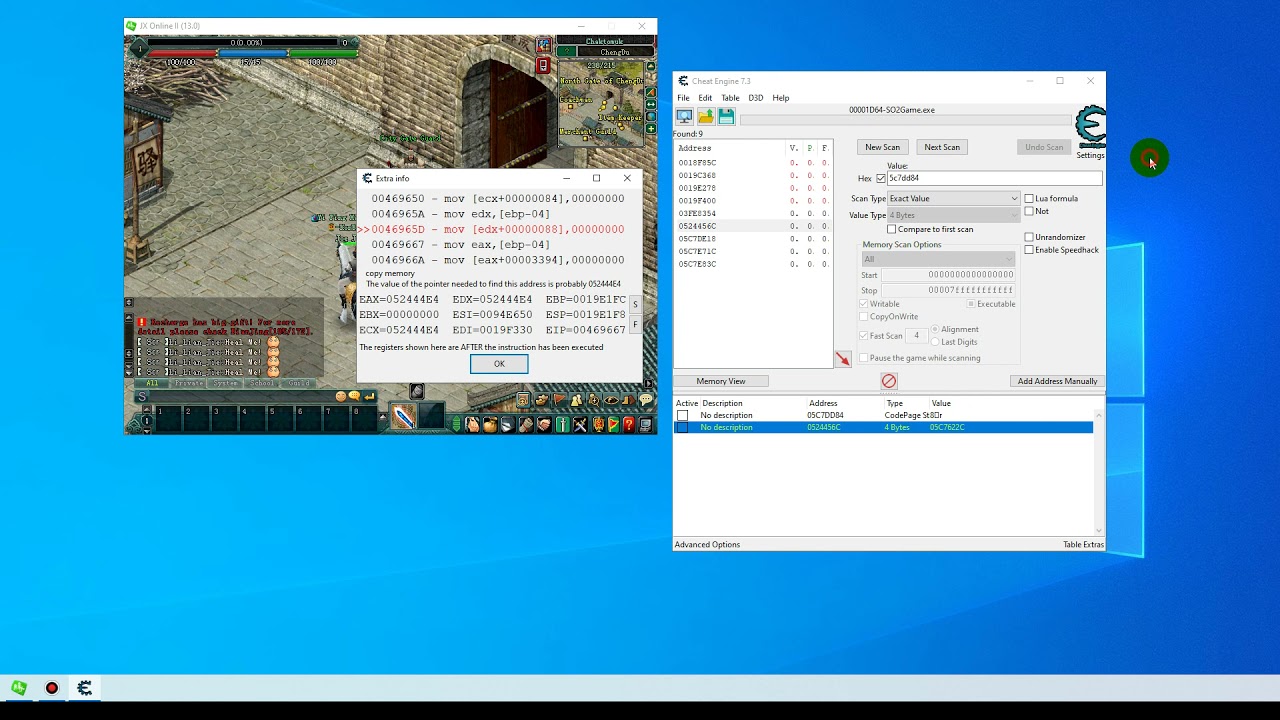Click the red arrow add-to-list icon
The height and width of the screenshot is (720, 1280).
[842, 359]
